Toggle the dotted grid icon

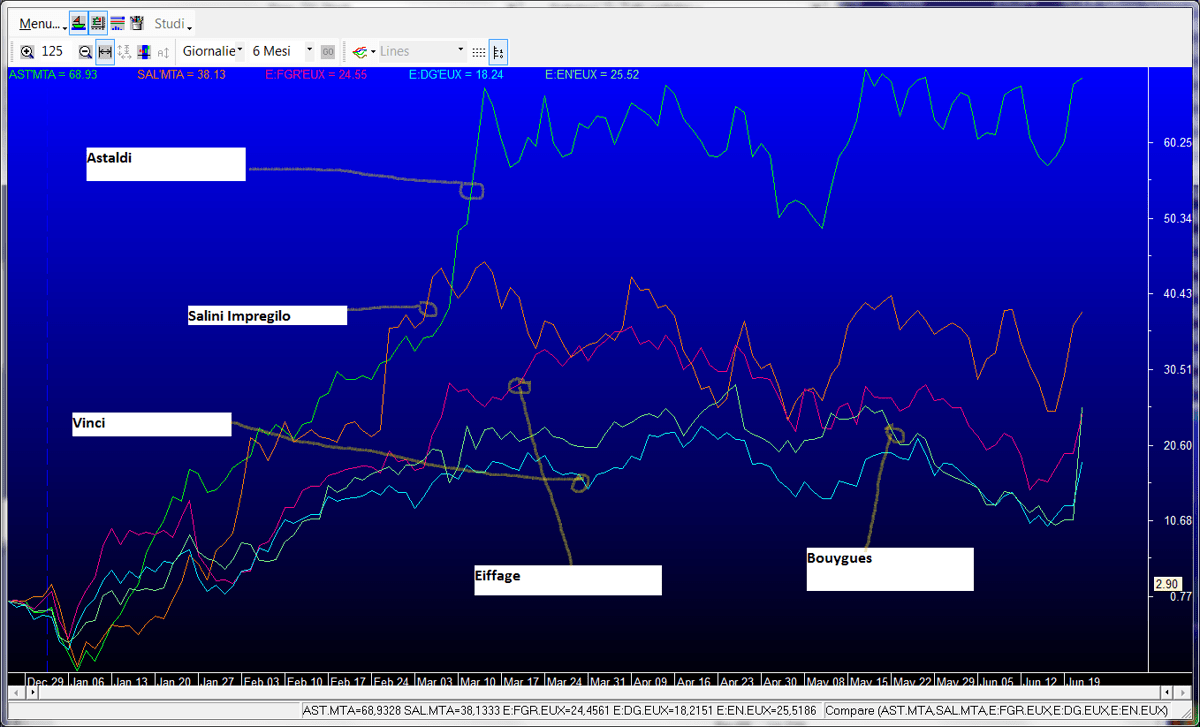(479, 51)
